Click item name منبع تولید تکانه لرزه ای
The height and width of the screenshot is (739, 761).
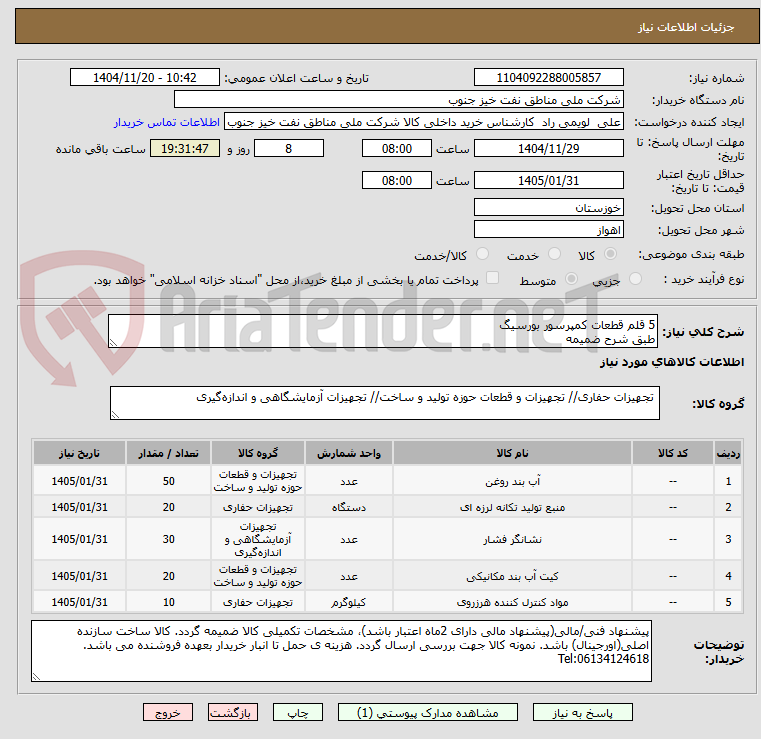[512, 507]
